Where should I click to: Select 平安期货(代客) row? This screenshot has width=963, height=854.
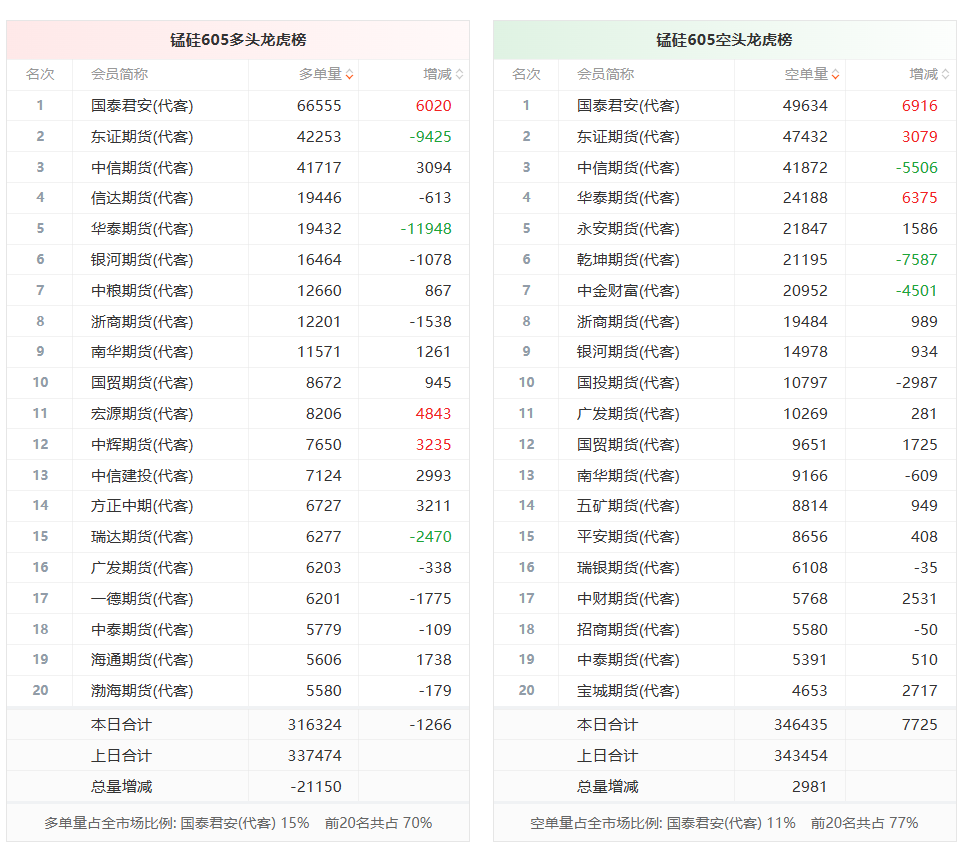click(725, 537)
